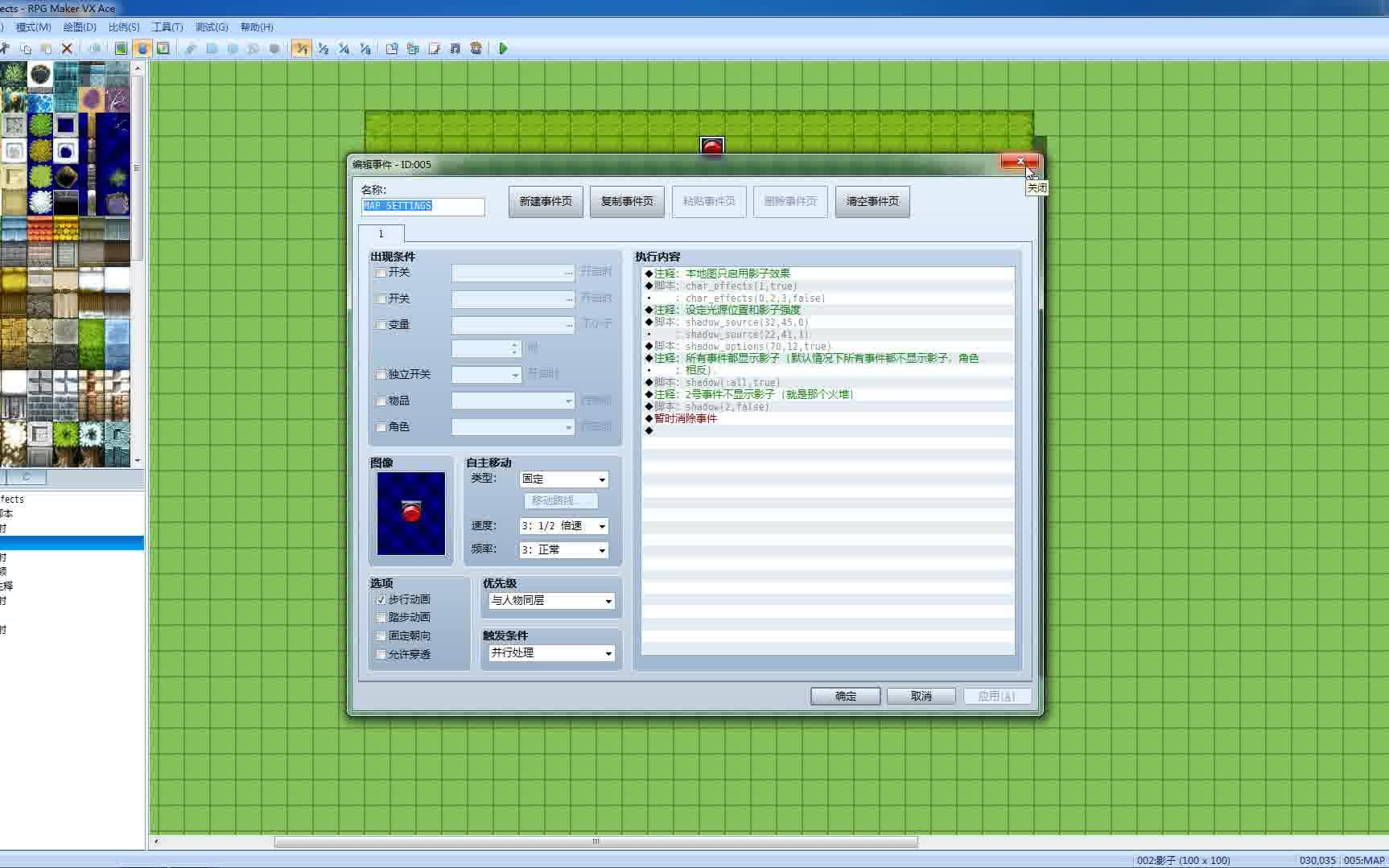The image size is (1389, 868).
Task: Set map zoom to 1/4 scale
Action: point(344,48)
